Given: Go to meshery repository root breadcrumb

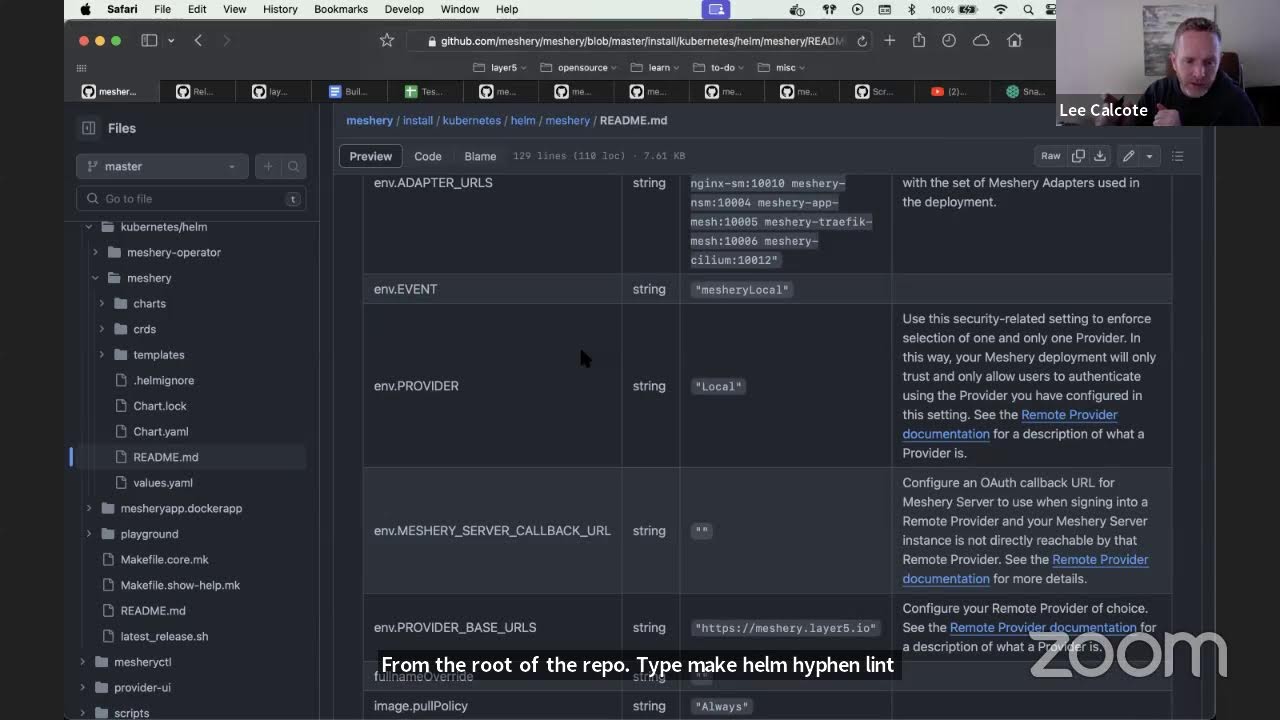Looking at the screenshot, I should (x=369, y=120).
